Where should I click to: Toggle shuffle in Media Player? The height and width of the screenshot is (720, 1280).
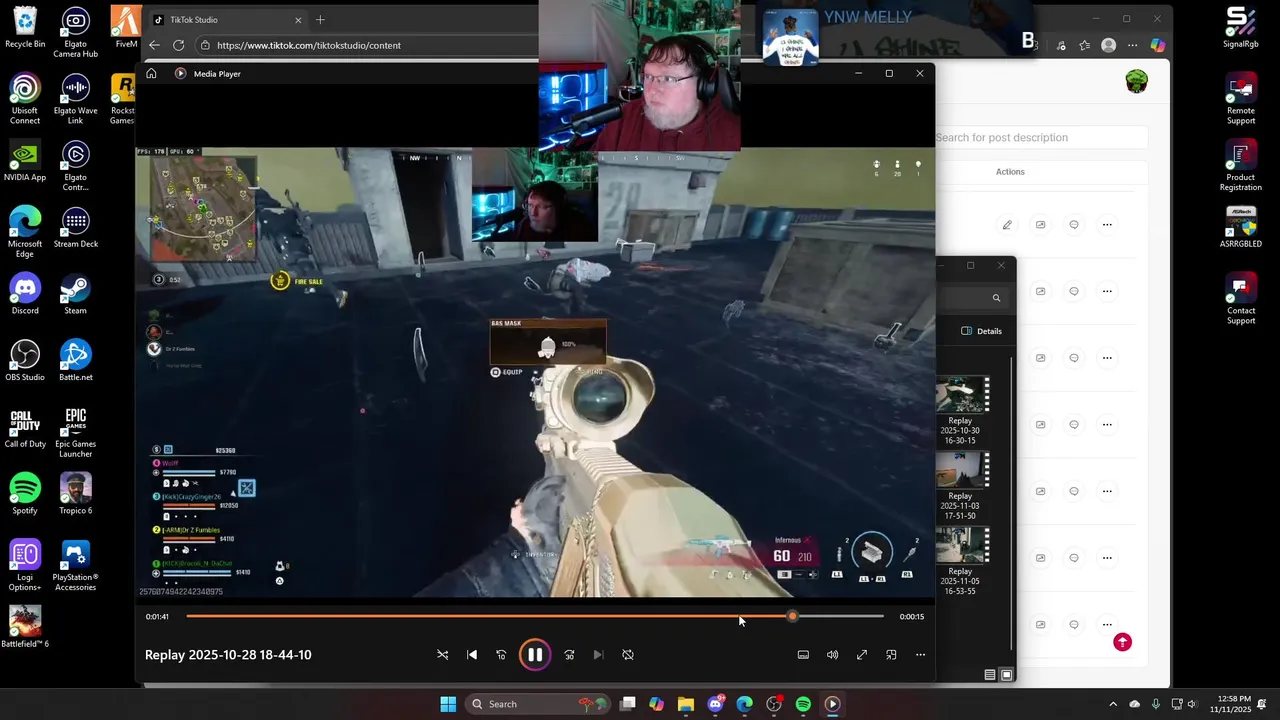coord(443,655)
